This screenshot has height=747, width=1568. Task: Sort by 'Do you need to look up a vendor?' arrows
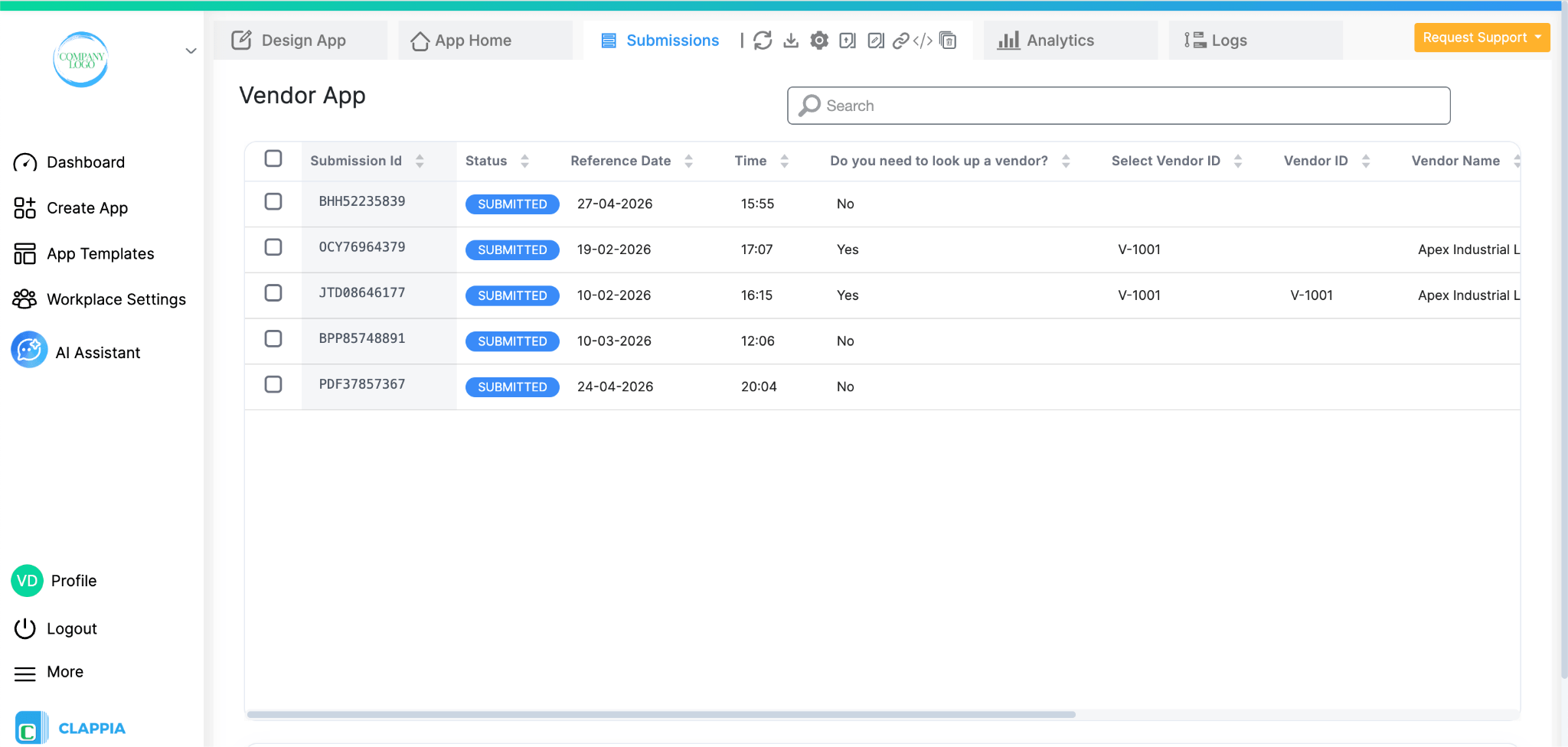coord(1066,161)
